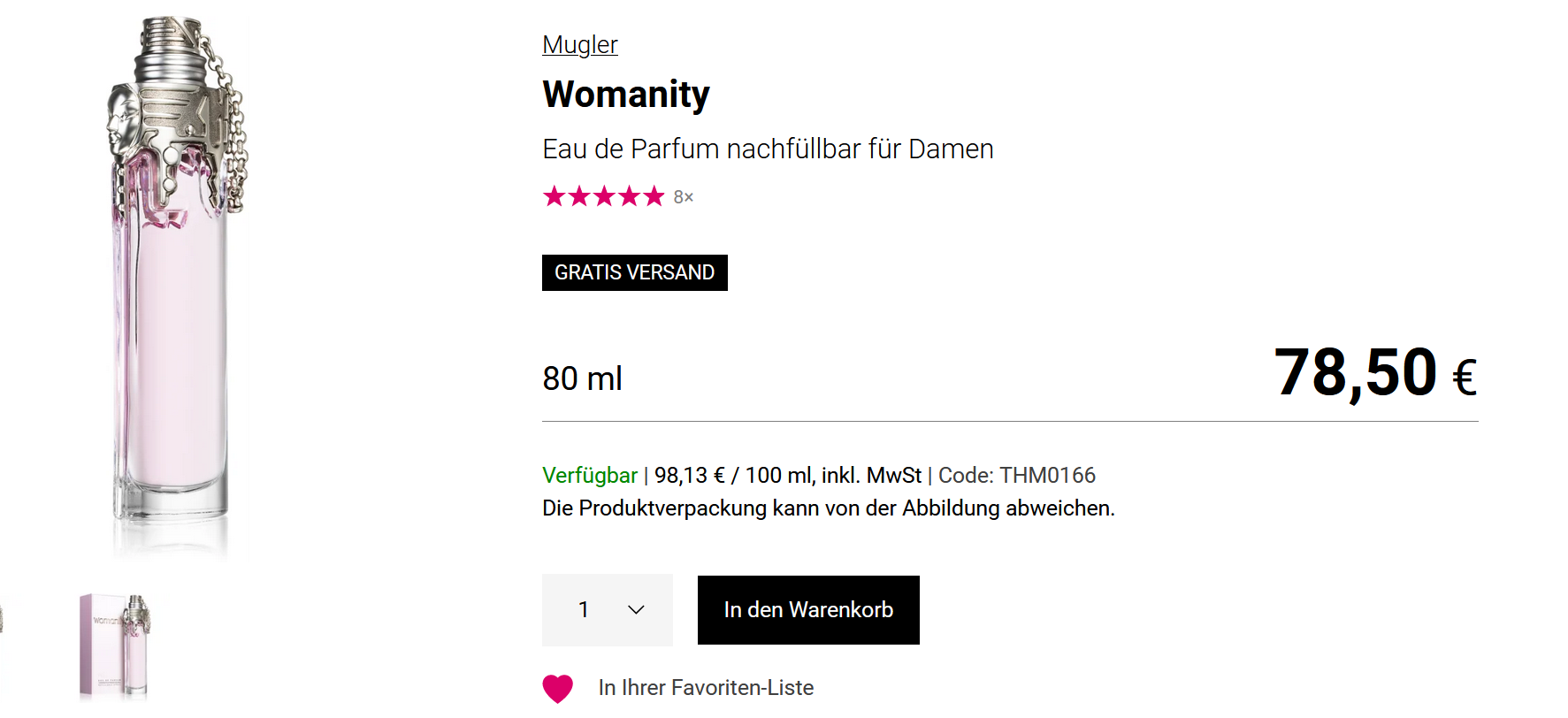Click the main perfume bottle image
Viewport: 1568px width, 718px height.
(172, 283)
